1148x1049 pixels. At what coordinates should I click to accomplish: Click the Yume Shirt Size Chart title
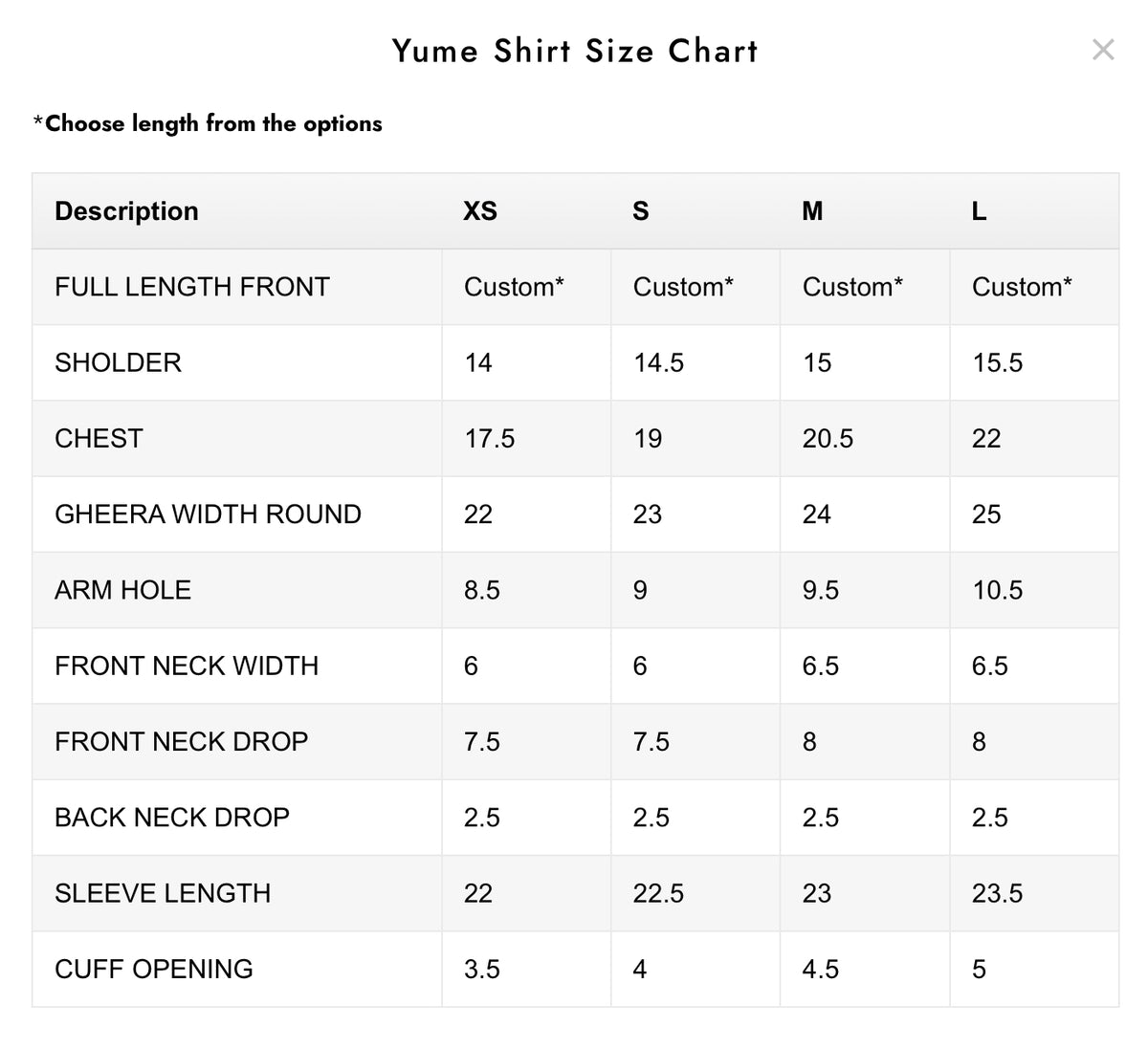click(x=575, y=50)
